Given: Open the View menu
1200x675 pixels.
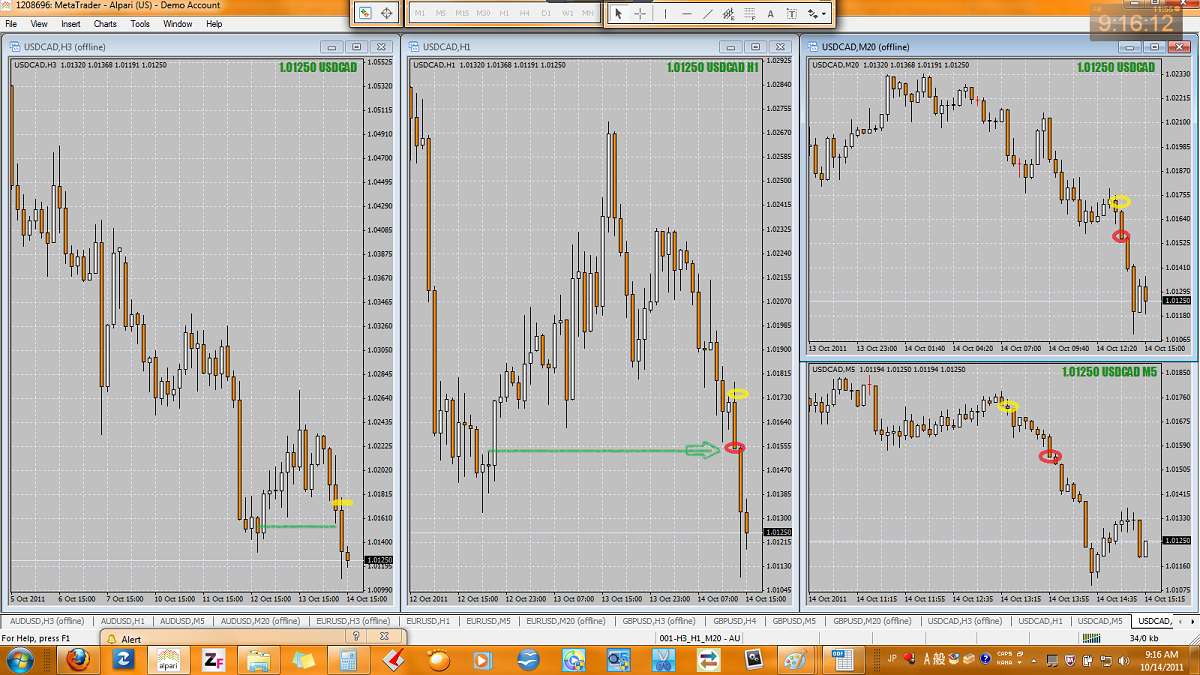Looking at the screenshot, I should tap(39, 23).
